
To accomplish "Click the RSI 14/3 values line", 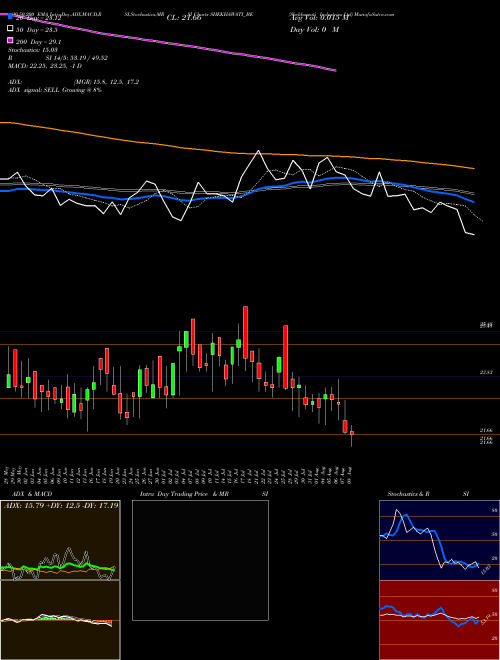I will click(x=58, y=58).
